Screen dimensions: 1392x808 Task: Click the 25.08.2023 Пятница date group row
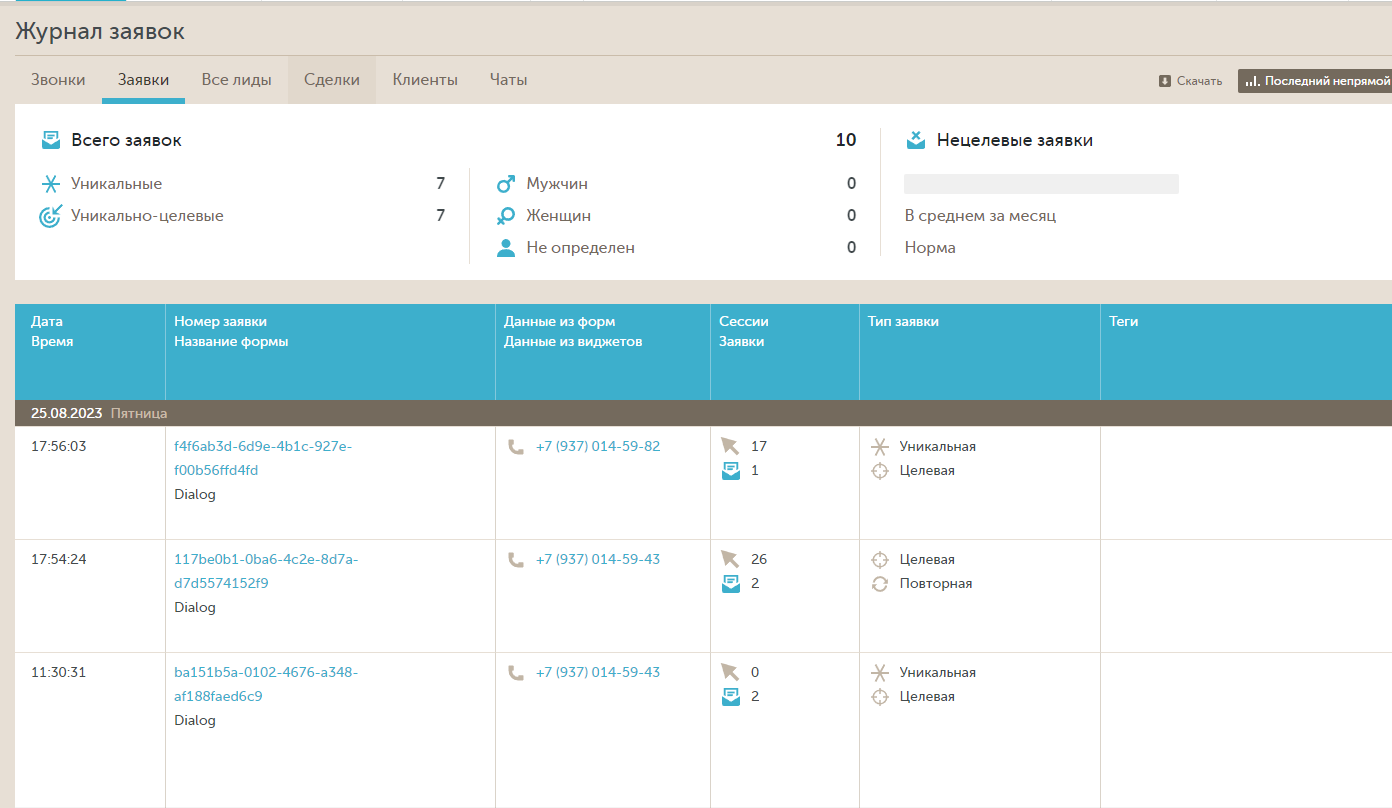pyautogui.click(x=703, y=413)
